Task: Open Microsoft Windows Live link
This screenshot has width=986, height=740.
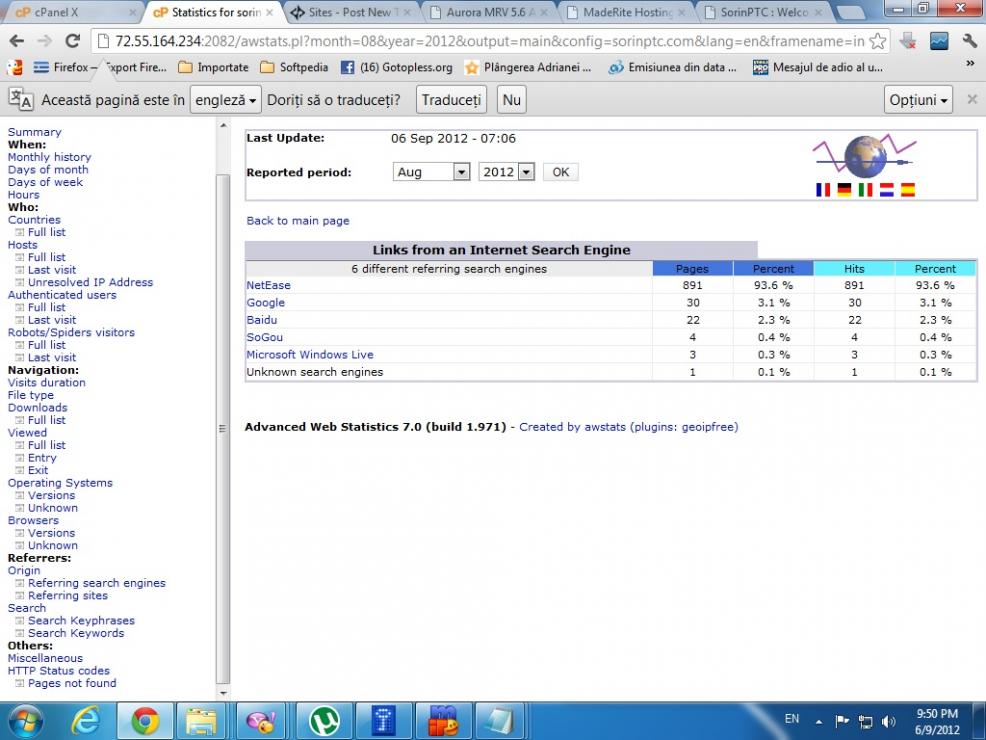Action: point(310,355)
